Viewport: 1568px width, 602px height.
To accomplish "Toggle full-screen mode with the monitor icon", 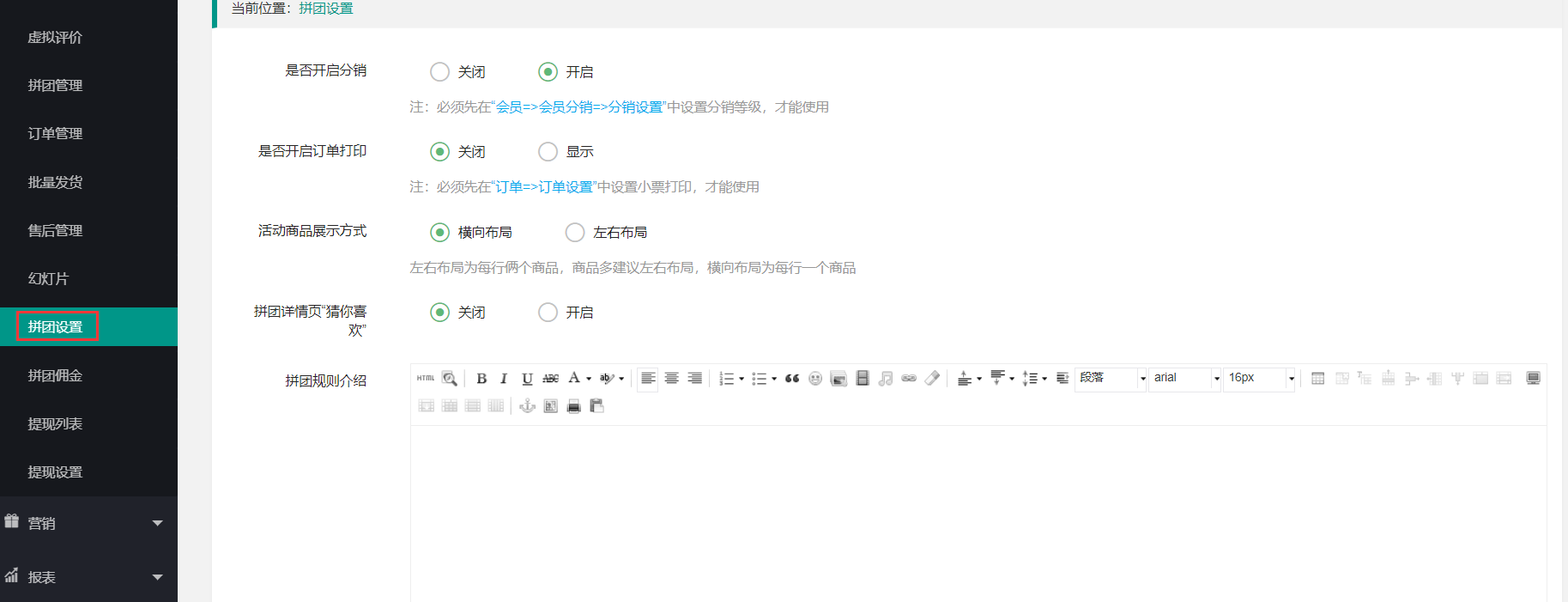I will click(1533, 379).
